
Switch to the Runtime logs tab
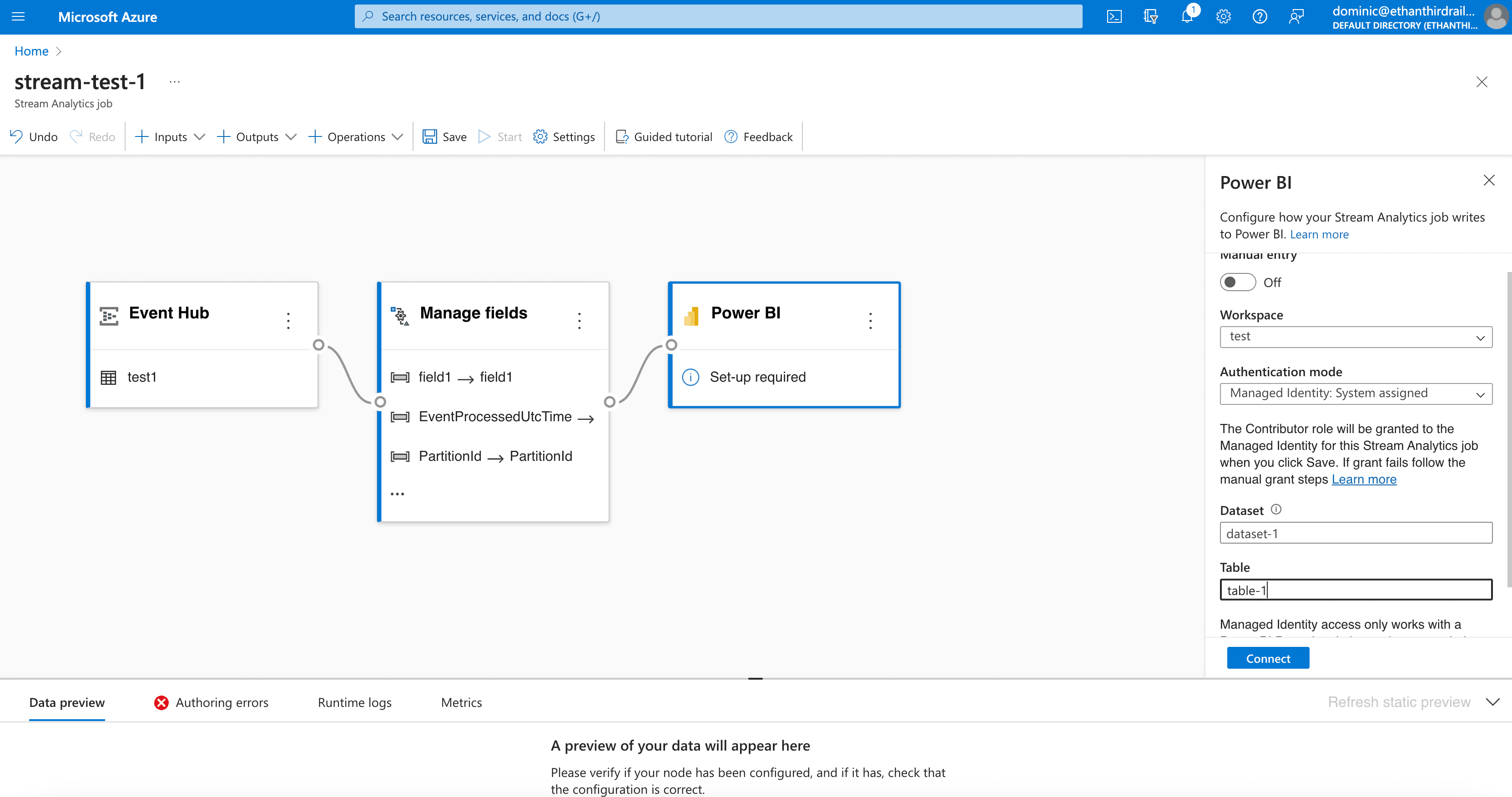(x=354, y=702)
